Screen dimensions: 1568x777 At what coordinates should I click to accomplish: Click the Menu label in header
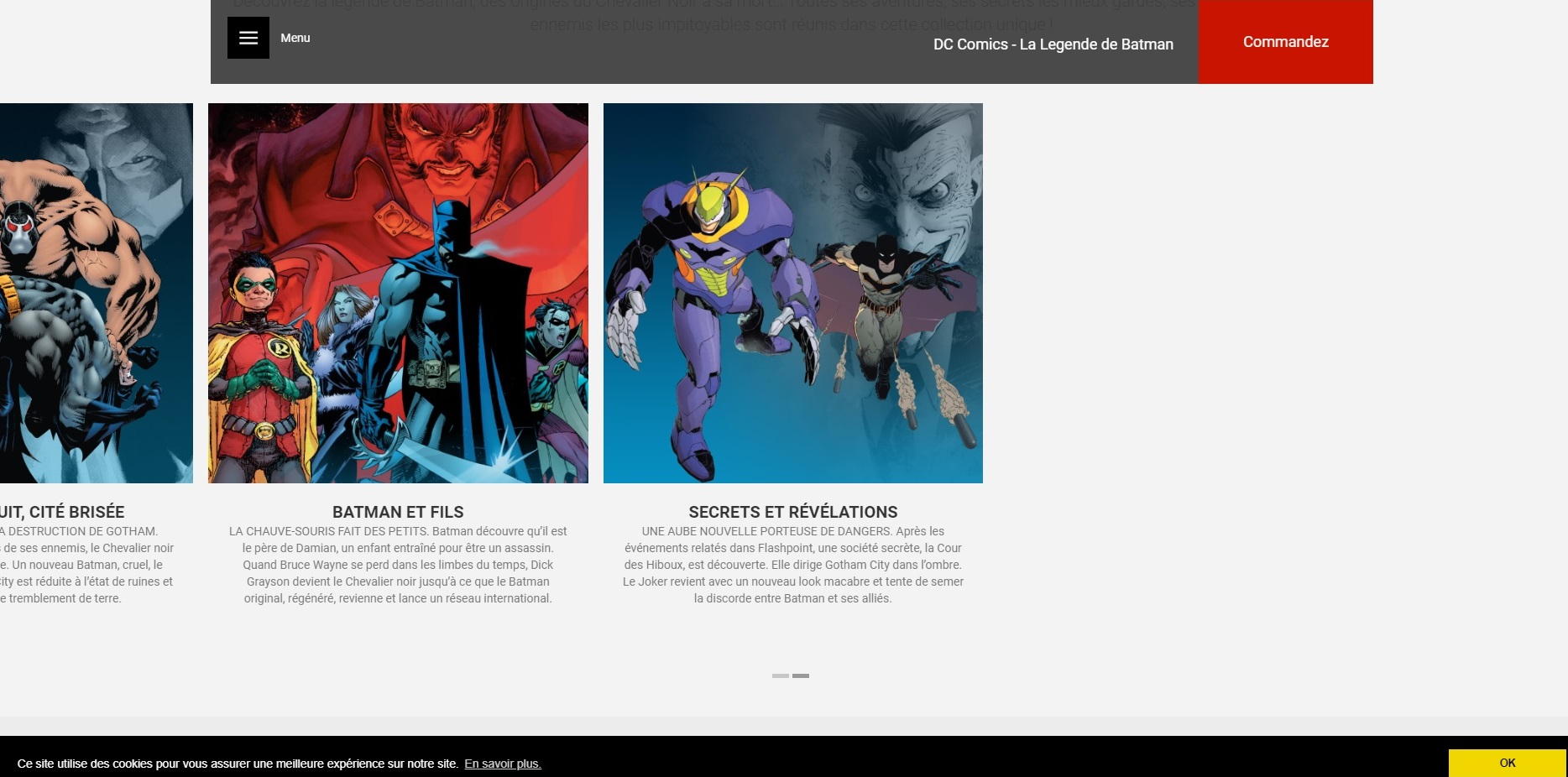295,38
